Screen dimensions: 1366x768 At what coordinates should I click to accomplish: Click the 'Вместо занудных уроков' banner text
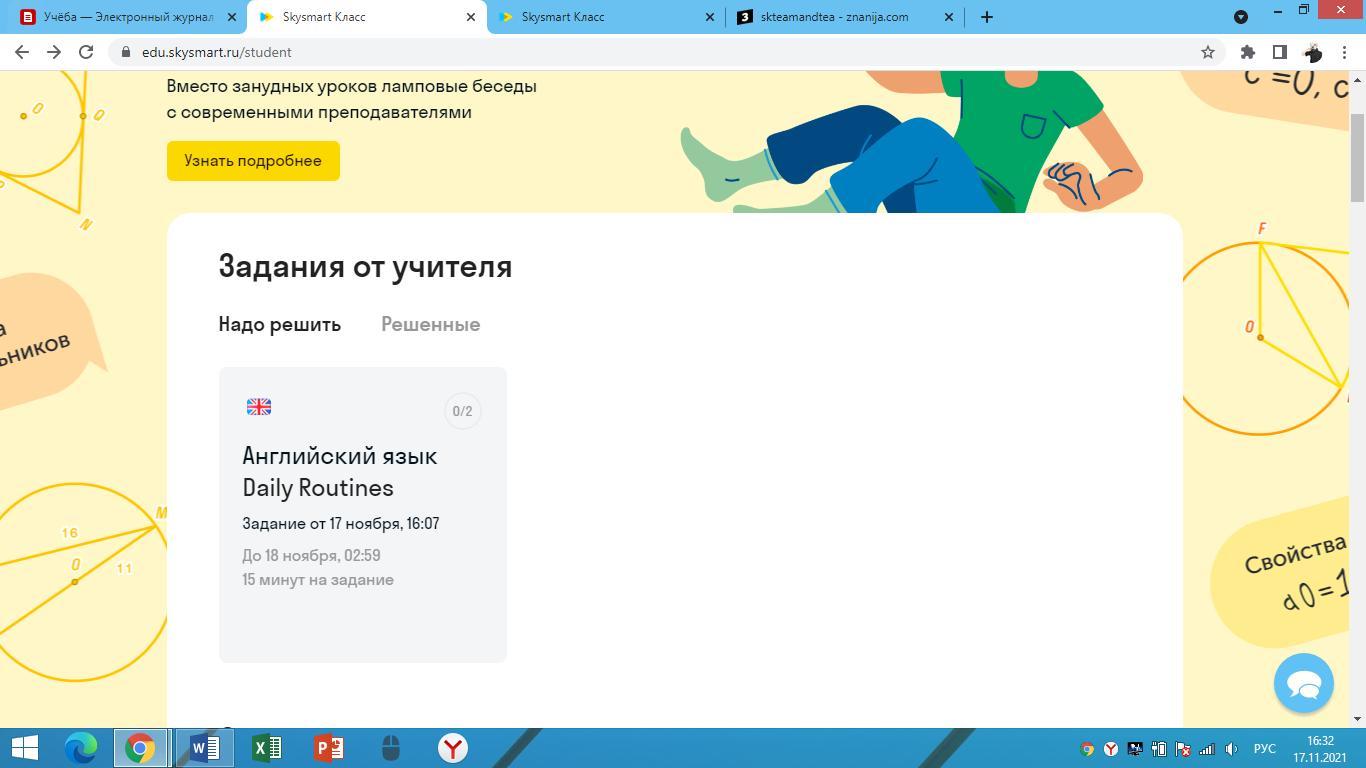coord(352,99)
